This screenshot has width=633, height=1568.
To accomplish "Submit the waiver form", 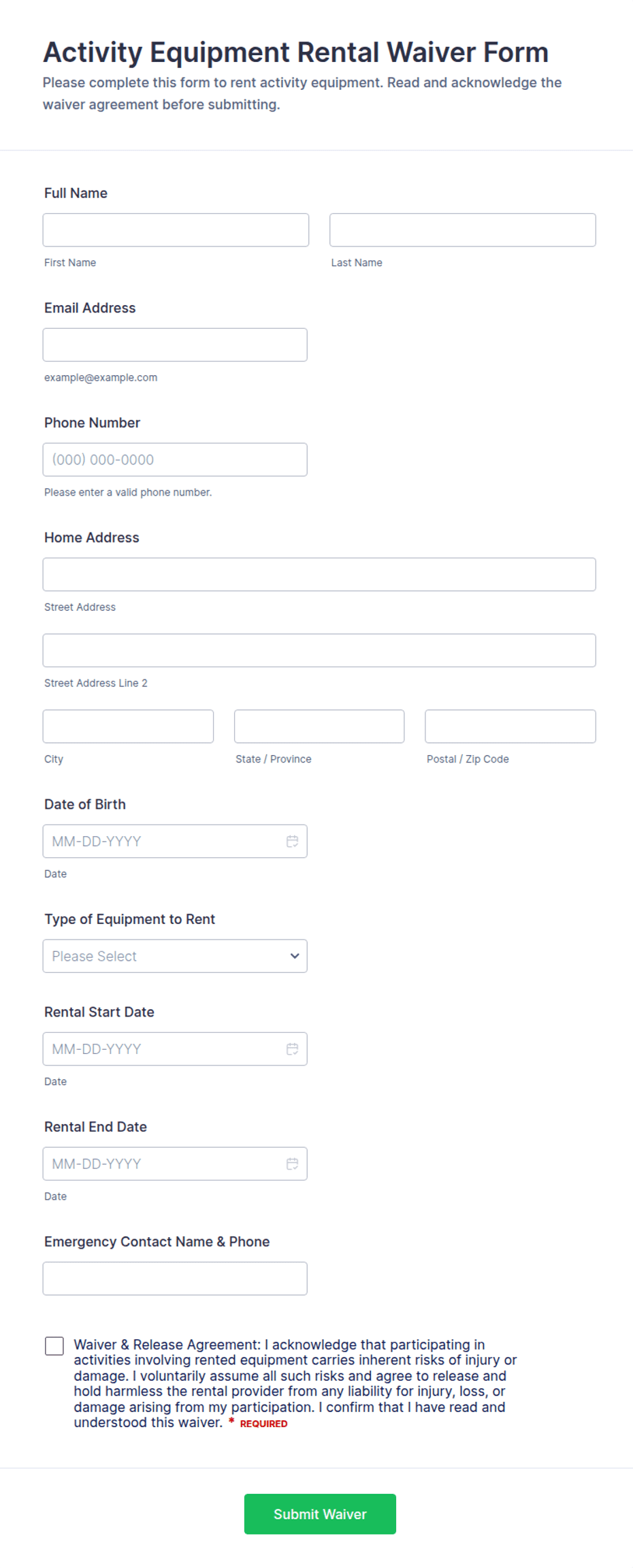I will (x=320, y=1514).
